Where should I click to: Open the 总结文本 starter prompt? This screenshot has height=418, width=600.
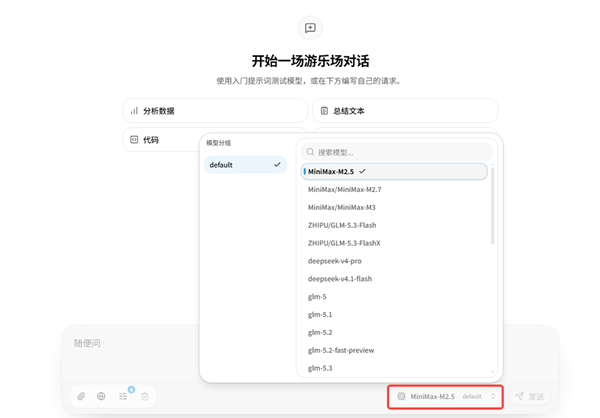pyautogui.click(x=405, y=111)
